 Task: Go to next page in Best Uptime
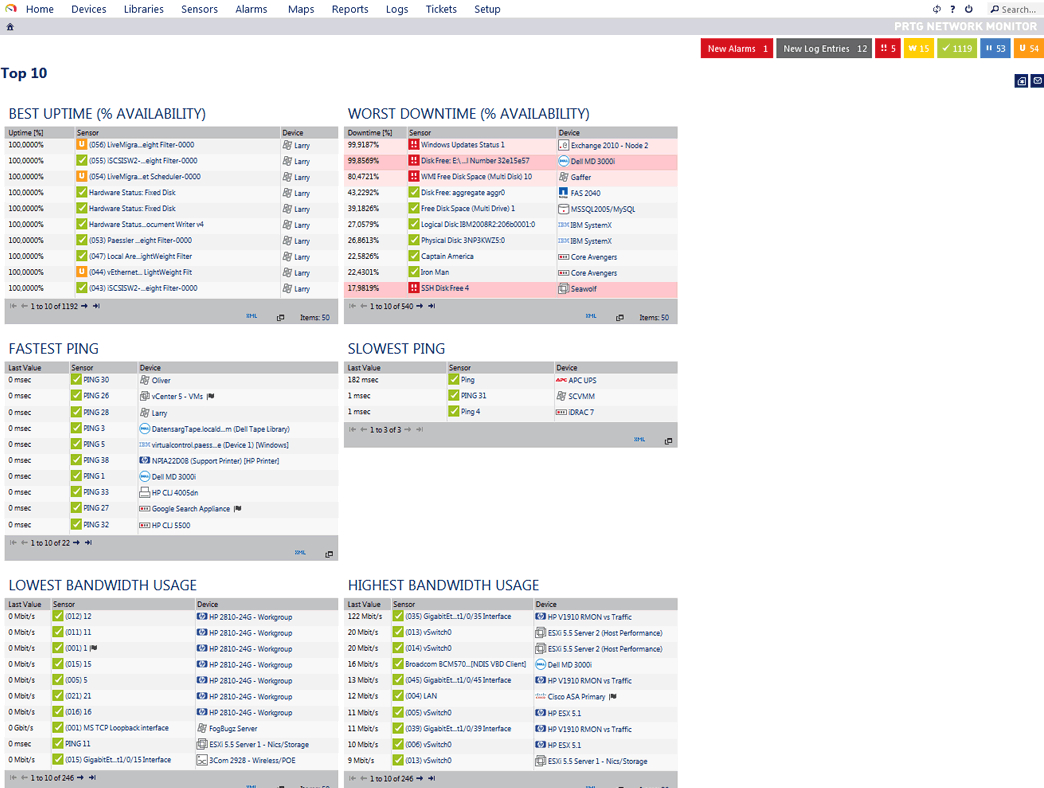[x=85, y=306]
